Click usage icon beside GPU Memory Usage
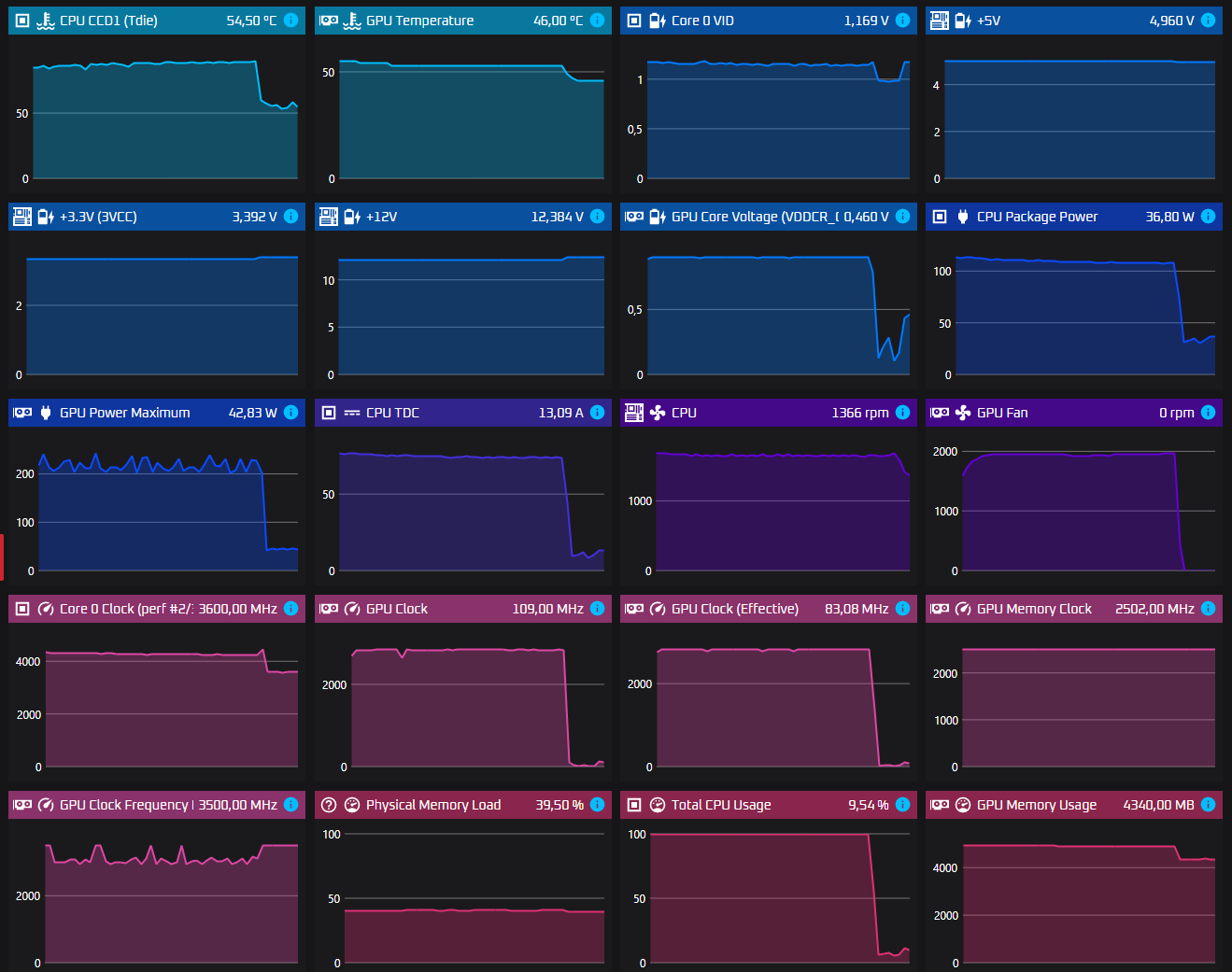Image resolution: width=1232 pixels, height=972 pixels. point(963,805)
